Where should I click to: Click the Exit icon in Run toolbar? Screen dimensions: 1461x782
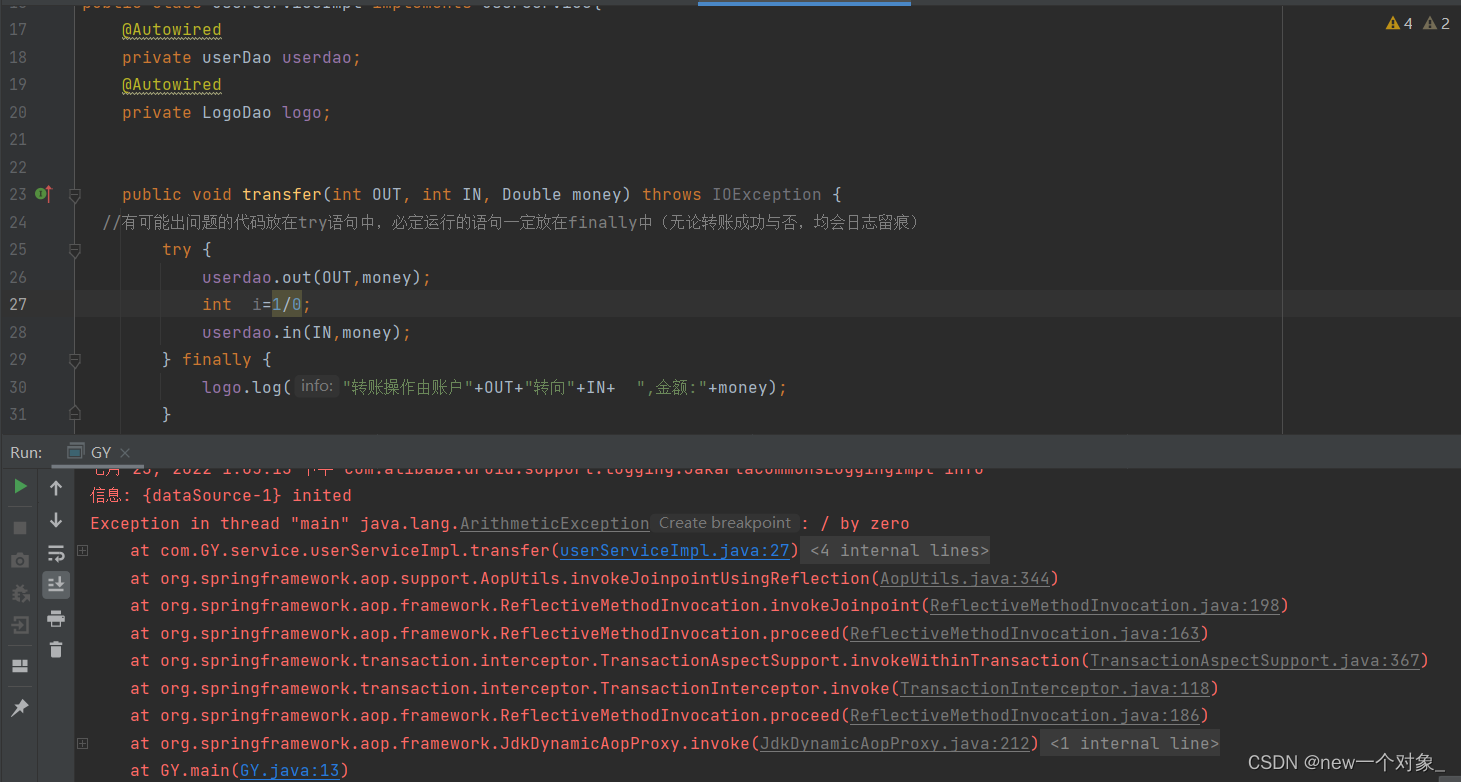click(x=20, y=626)
